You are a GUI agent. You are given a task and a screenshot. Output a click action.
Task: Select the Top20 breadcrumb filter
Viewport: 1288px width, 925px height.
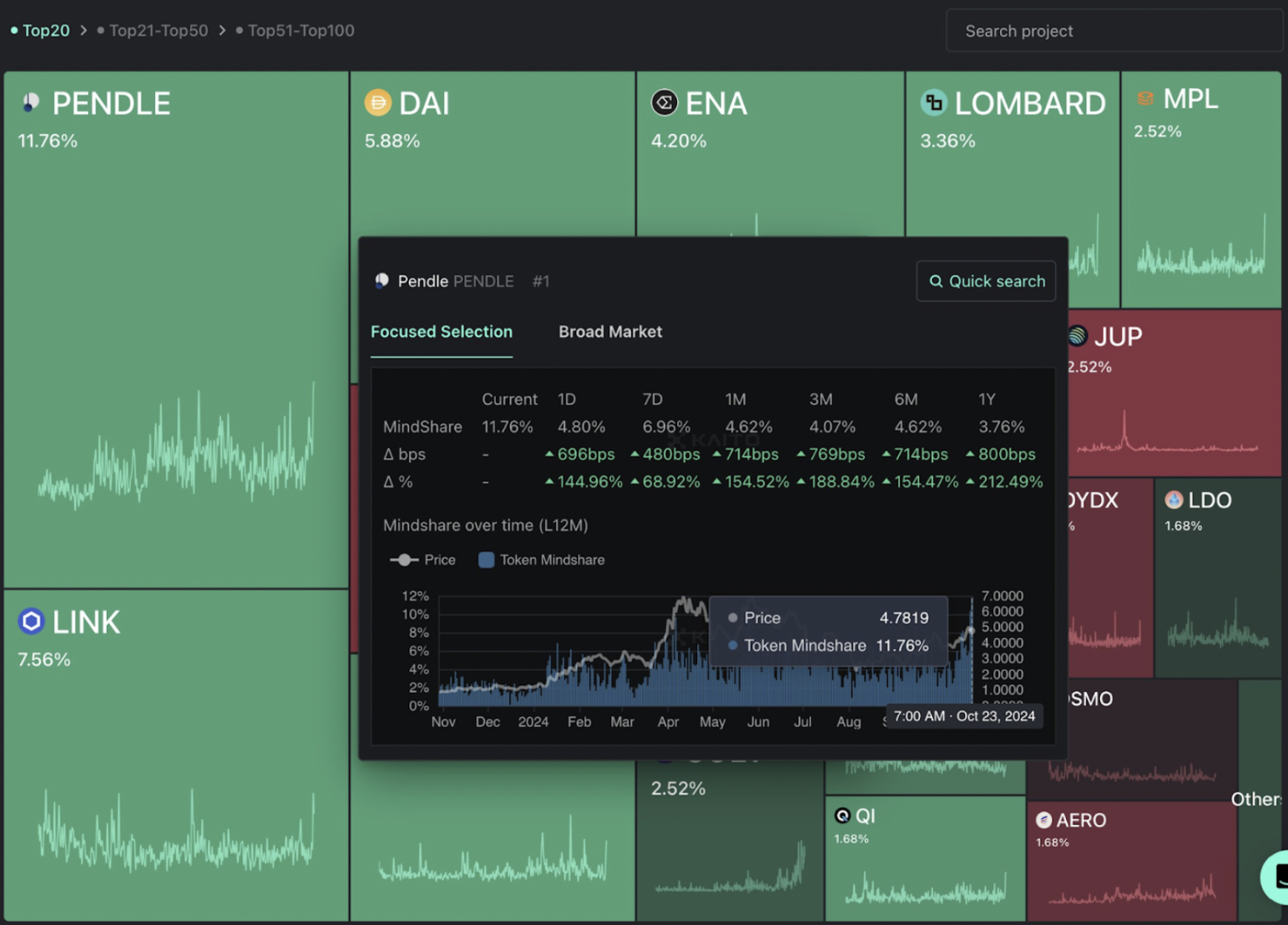point(45,30)
